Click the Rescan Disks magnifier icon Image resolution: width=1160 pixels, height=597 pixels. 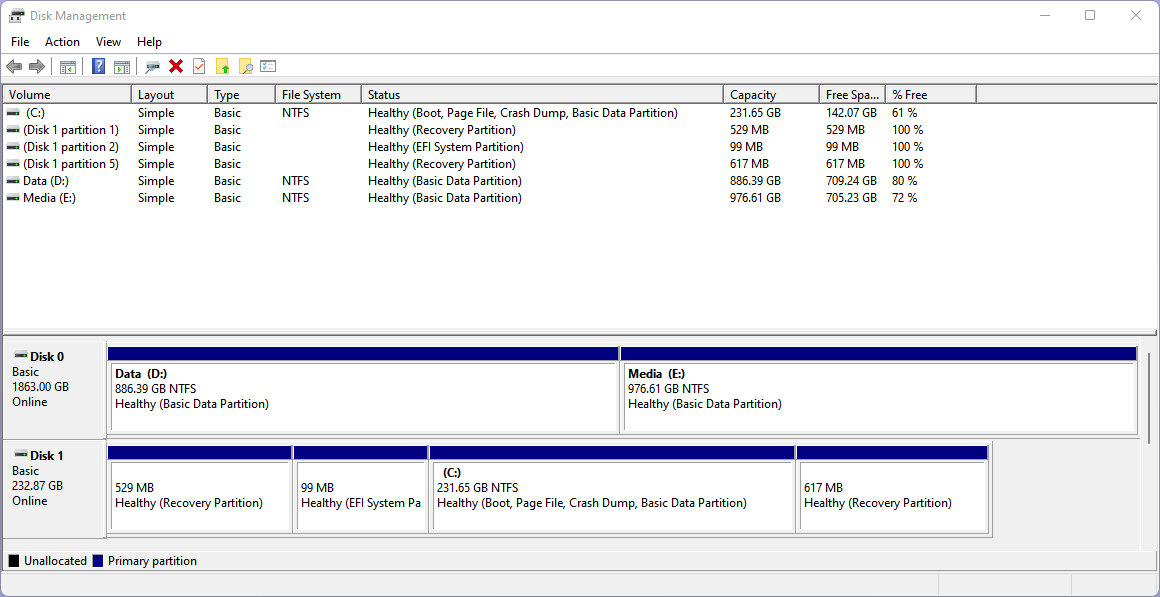[152, 66]
